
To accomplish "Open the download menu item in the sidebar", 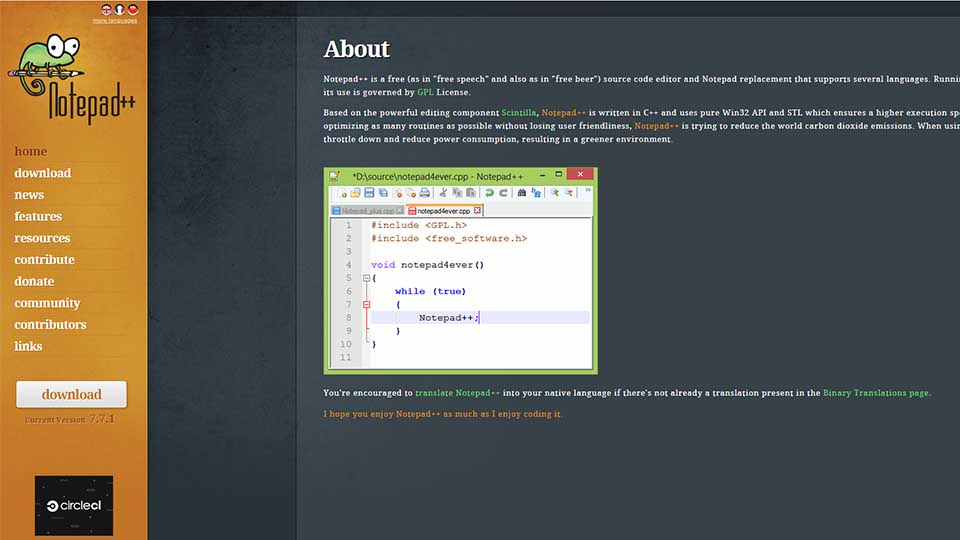I will coord(43,173).
